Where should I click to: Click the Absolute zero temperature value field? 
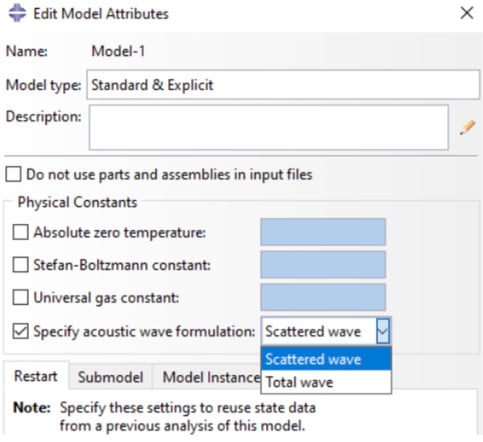click(x=323, y=232)
